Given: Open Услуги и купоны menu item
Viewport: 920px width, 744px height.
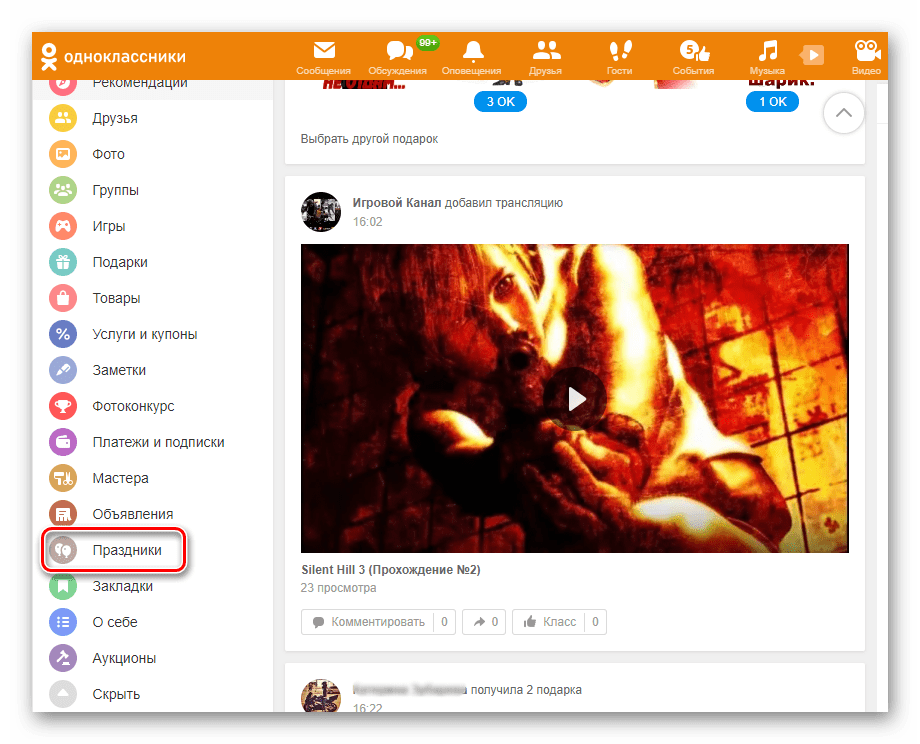Looking at the screenshot, I should 144,334.
